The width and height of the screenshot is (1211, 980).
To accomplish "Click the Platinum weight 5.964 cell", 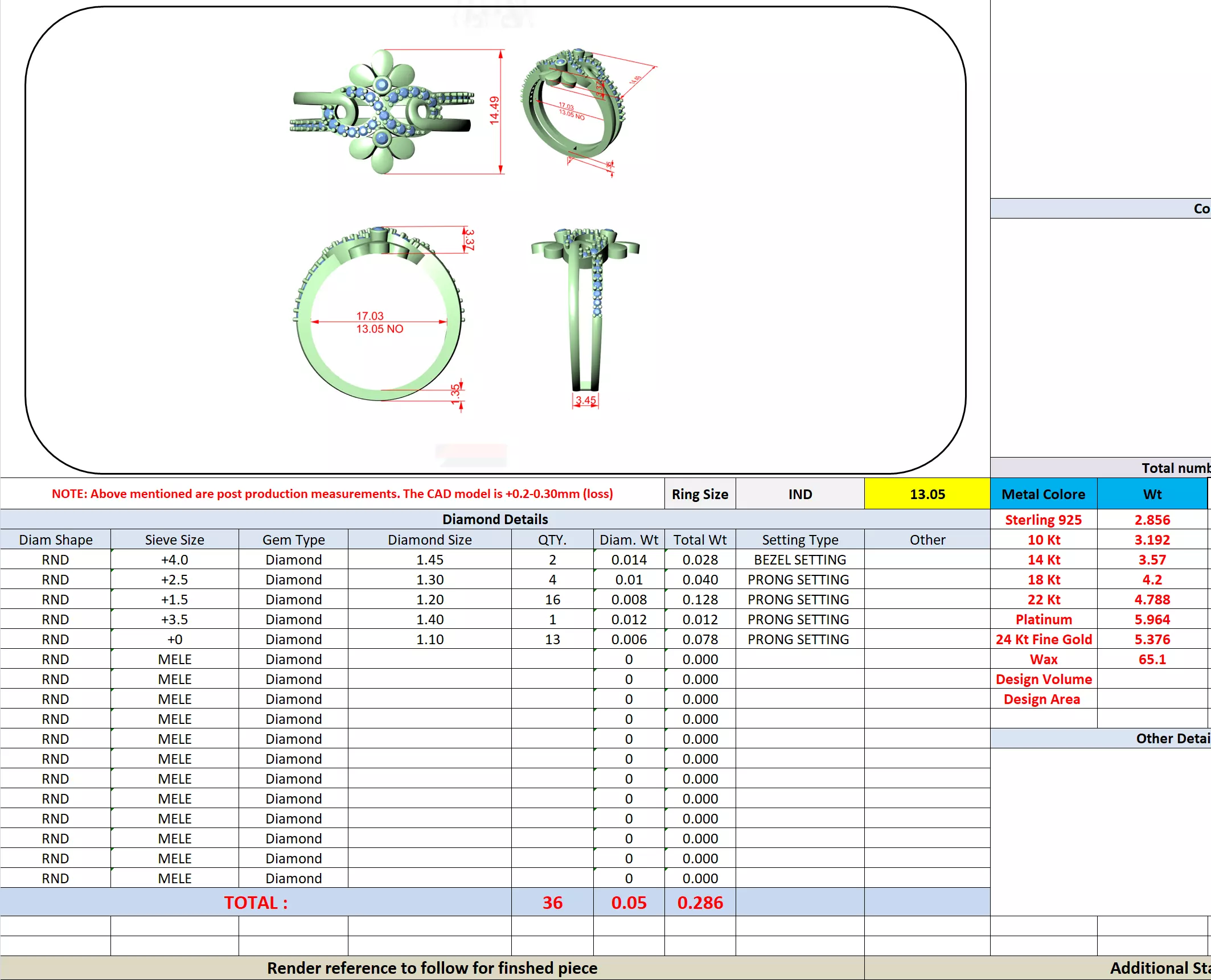I will click(1152, 619).
